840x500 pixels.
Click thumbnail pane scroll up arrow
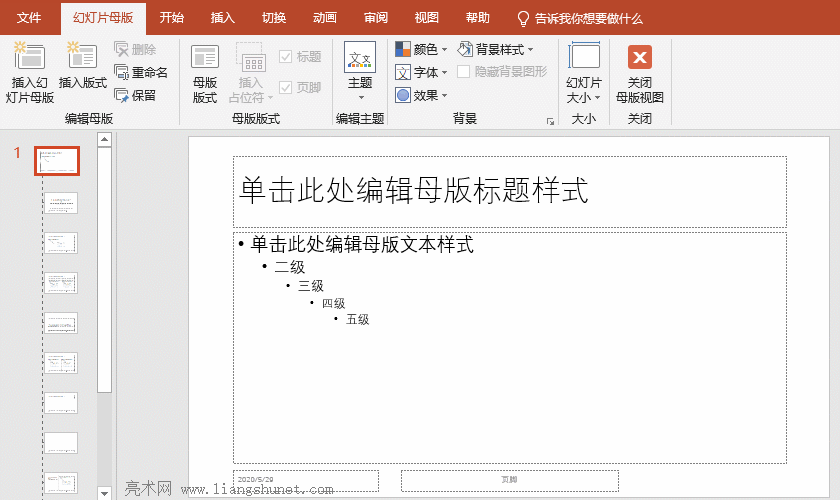pyautogui.click(x=104, y=139)
